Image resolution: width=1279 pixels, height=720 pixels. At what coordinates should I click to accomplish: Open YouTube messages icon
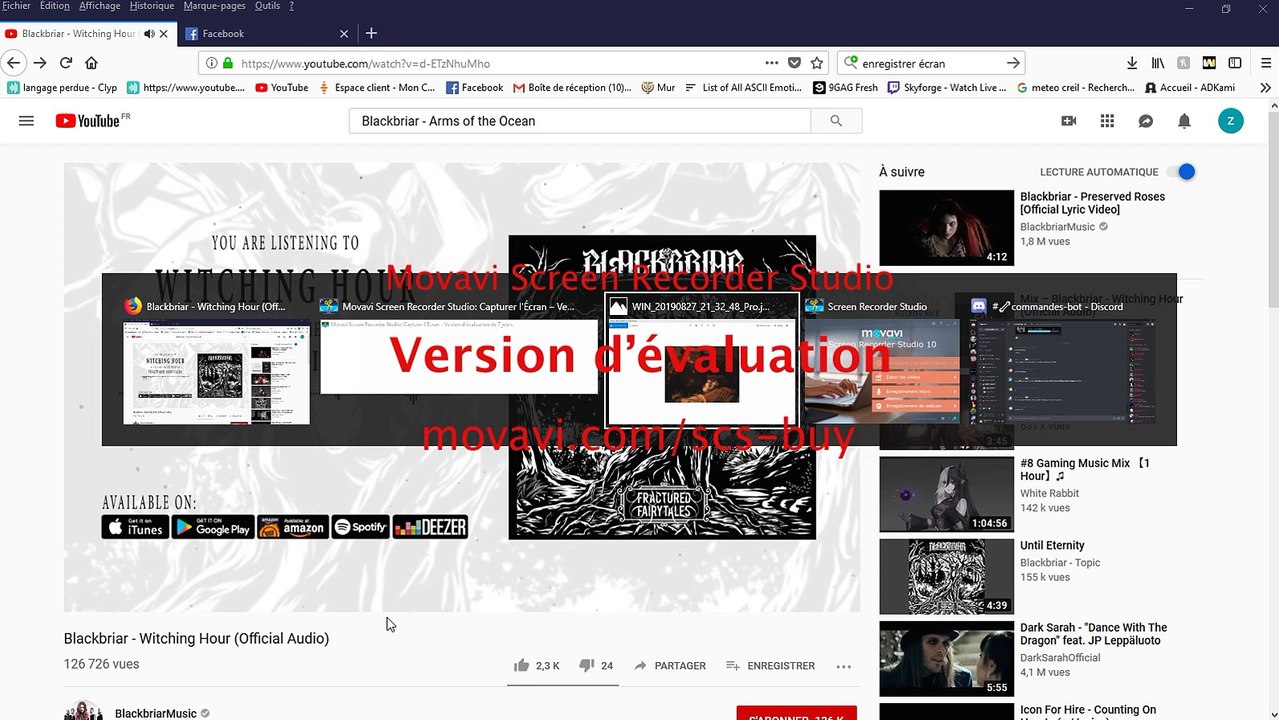[1146, 121]
